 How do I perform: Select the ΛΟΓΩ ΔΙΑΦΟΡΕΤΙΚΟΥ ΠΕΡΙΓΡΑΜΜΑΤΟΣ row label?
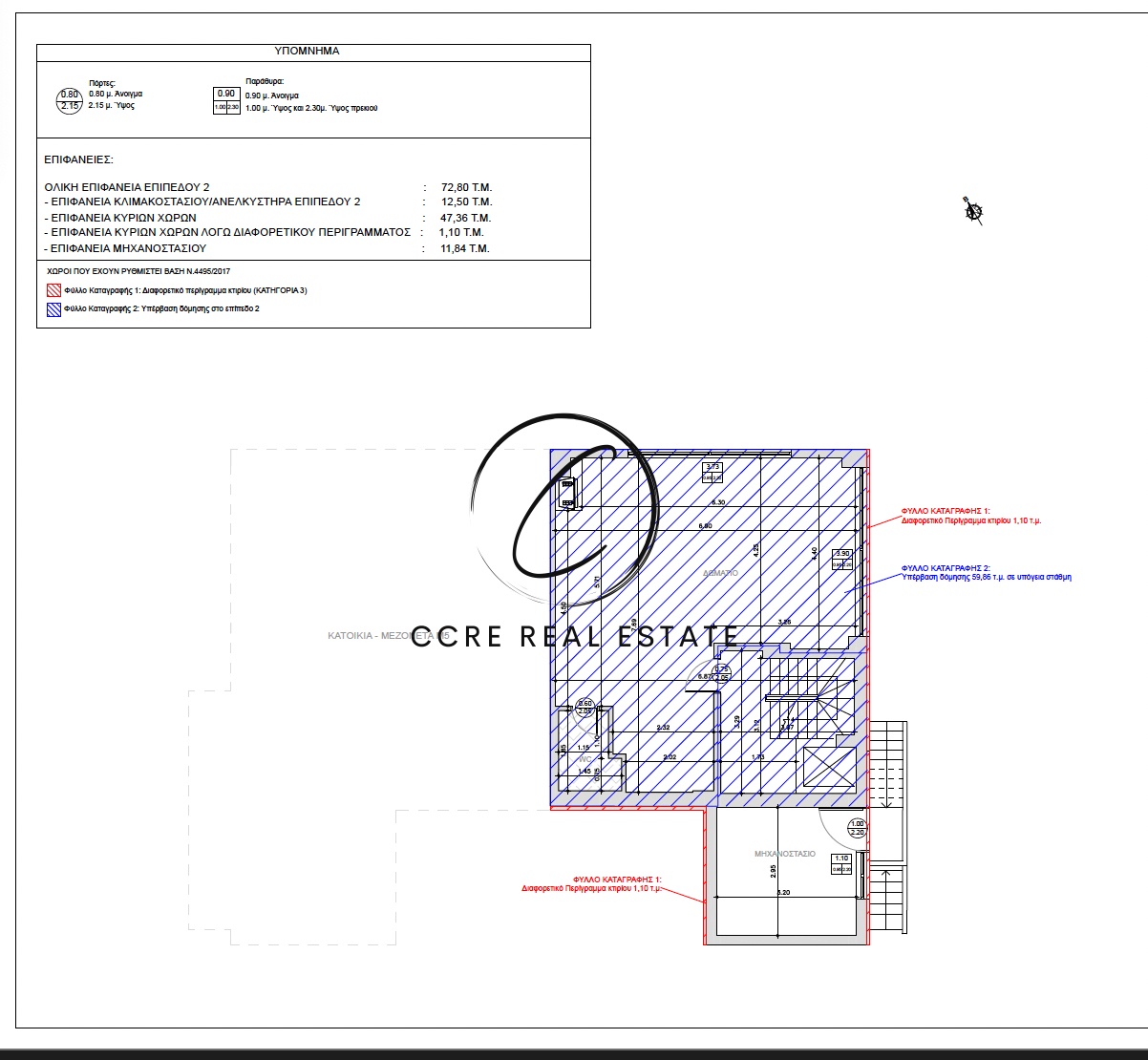(x=227, y=232)
